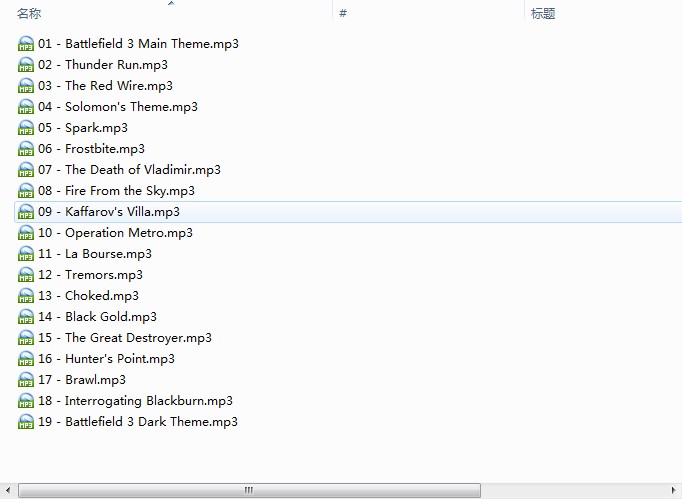Click the right arrow of horizontal scrollbar
The image size is (682, 499).
click(x=674, y=490)
